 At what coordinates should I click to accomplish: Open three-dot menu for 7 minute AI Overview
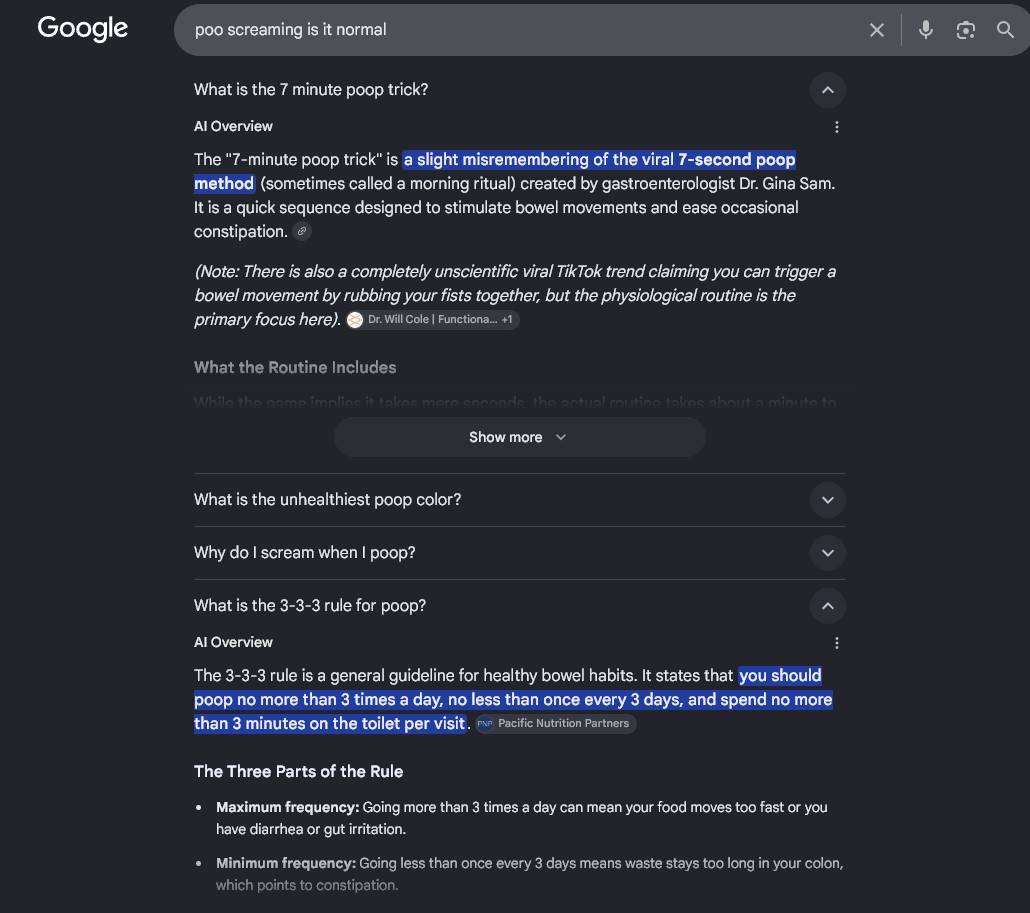pyautogui.click(x=836, y=127)
